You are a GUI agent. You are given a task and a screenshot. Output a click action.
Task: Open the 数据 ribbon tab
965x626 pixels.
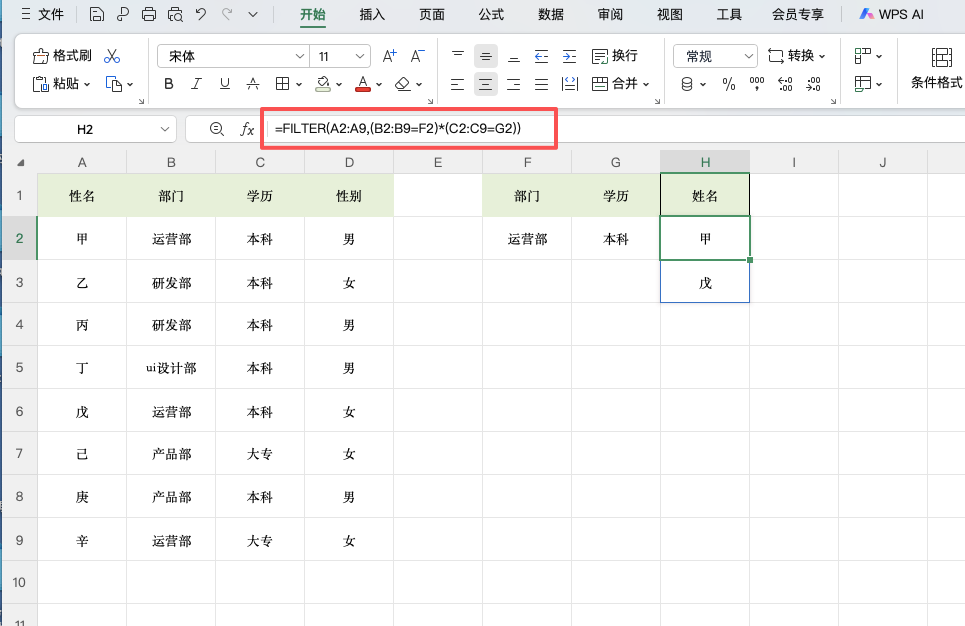coord(549,15)
